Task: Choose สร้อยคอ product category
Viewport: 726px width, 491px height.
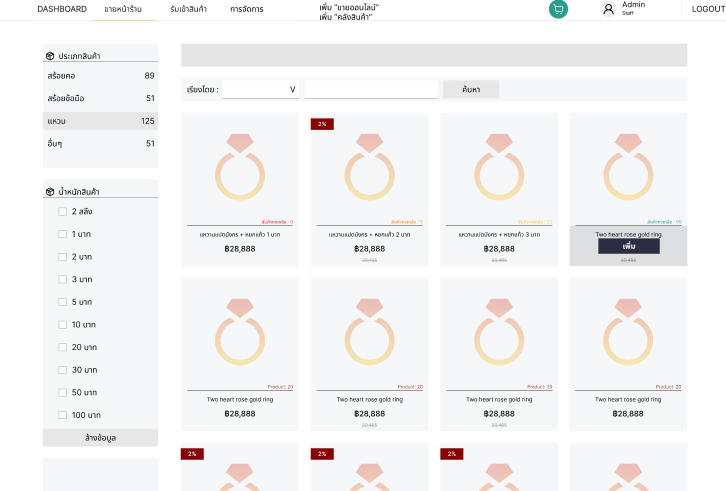Action: tap(100, 76)
